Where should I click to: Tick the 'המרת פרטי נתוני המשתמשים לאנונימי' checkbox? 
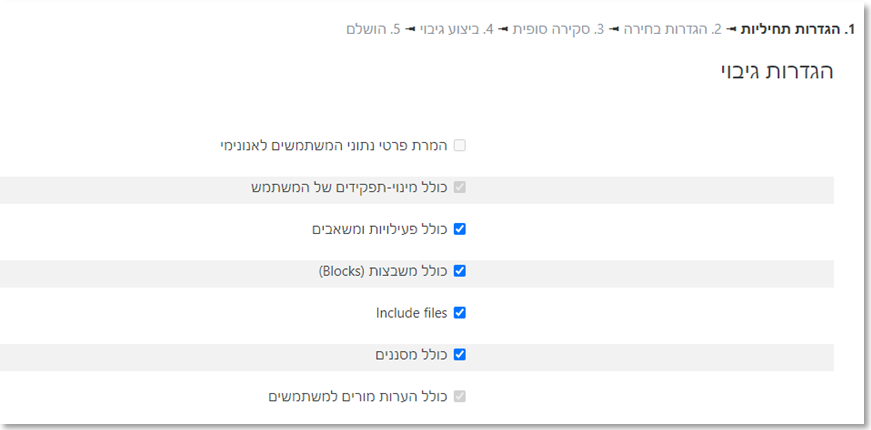click(460, 145)
